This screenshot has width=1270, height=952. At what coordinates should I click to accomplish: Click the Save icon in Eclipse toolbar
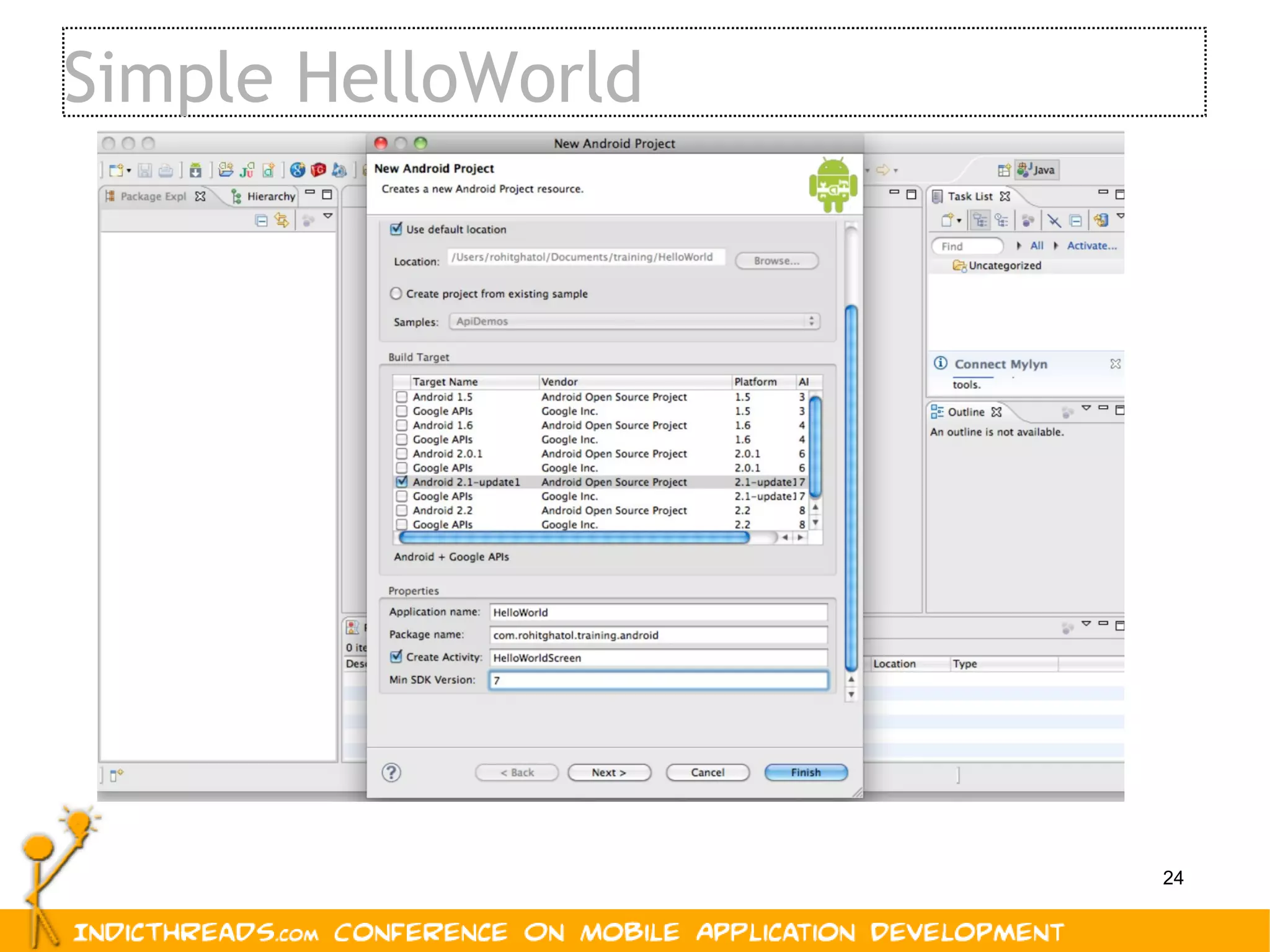click(145, 170)
